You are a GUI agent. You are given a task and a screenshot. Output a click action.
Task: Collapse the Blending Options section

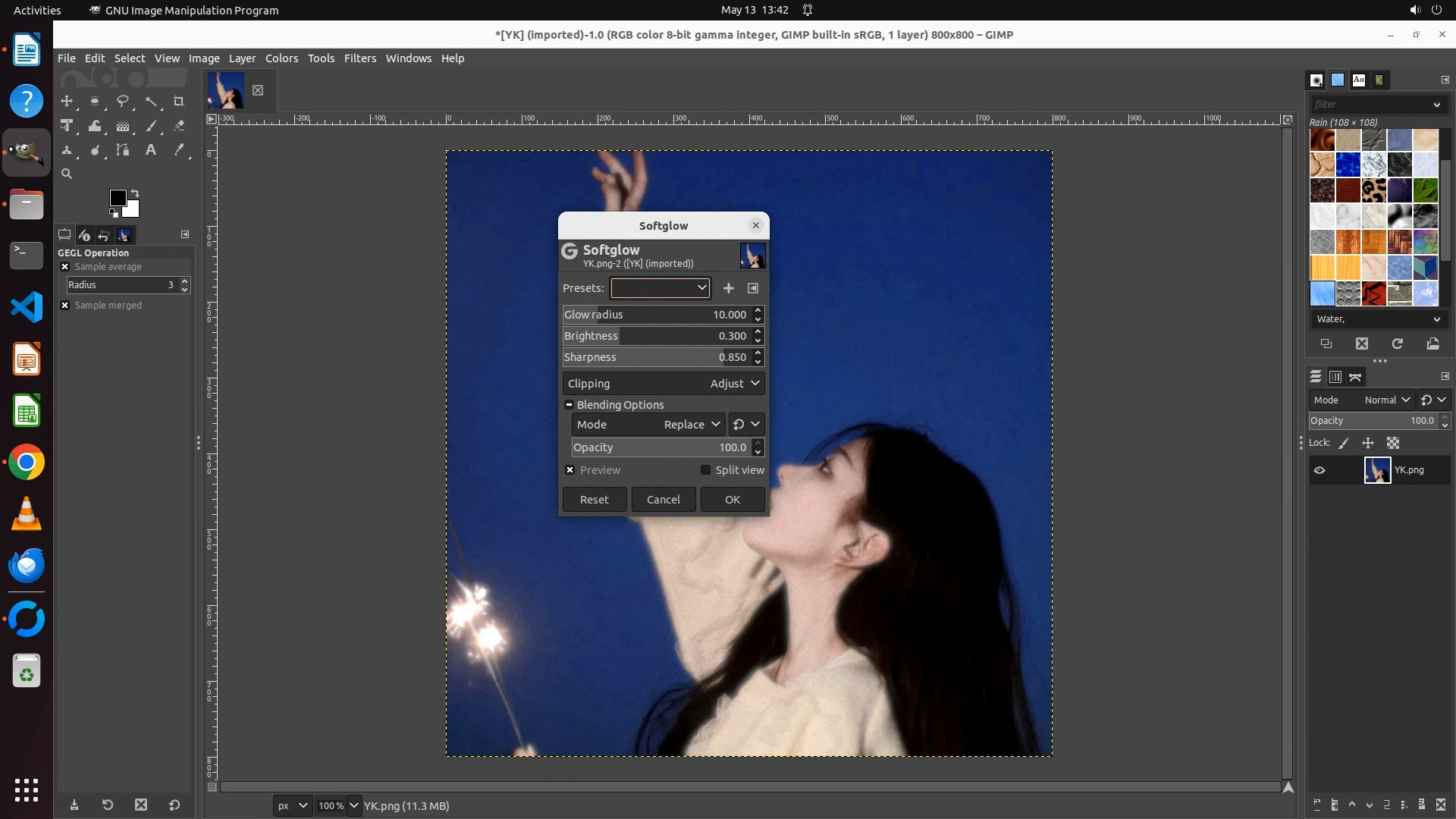(569, 405)
